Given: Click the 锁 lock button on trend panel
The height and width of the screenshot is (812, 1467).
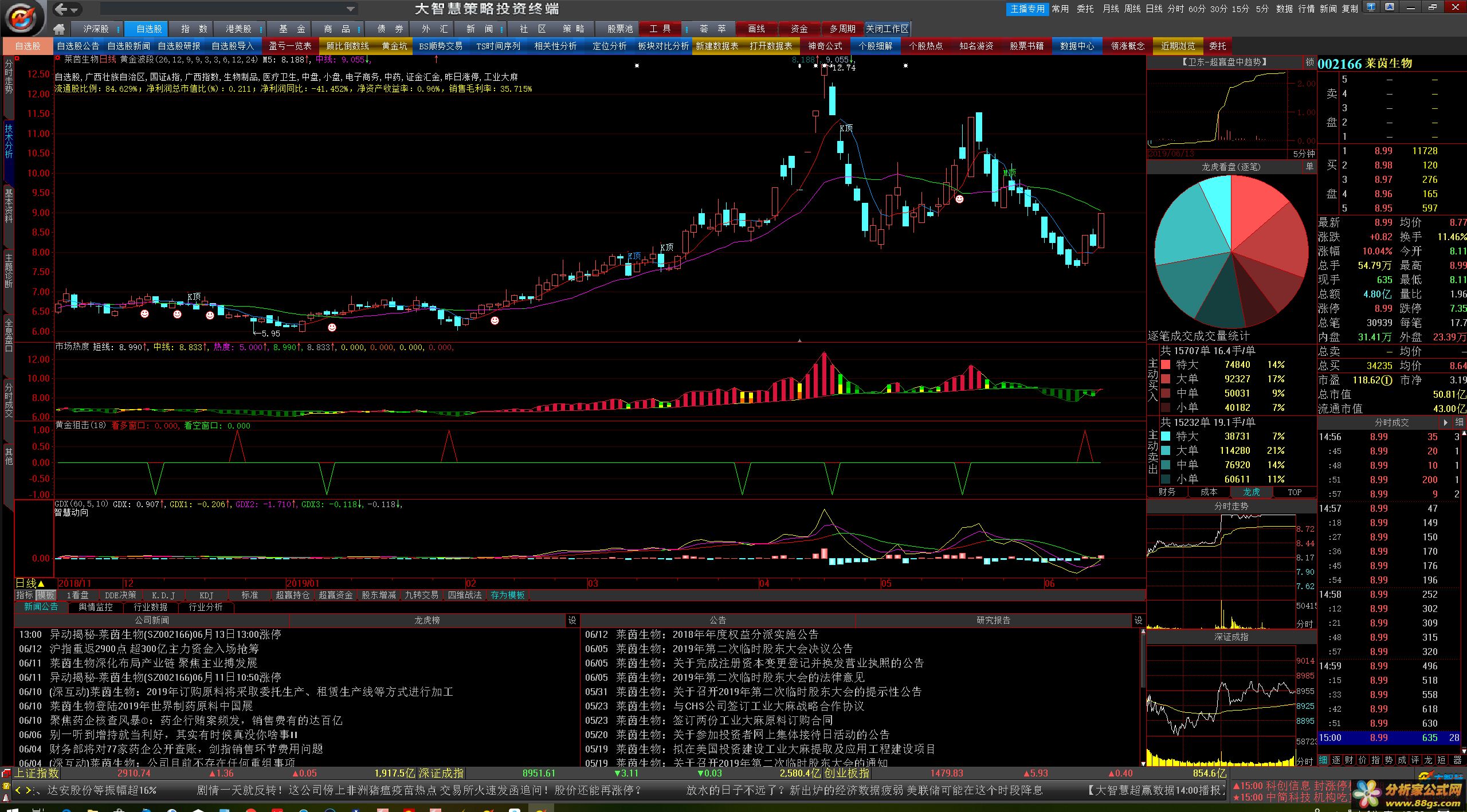Looking at the screenshot, I should tap(1310, 62).
